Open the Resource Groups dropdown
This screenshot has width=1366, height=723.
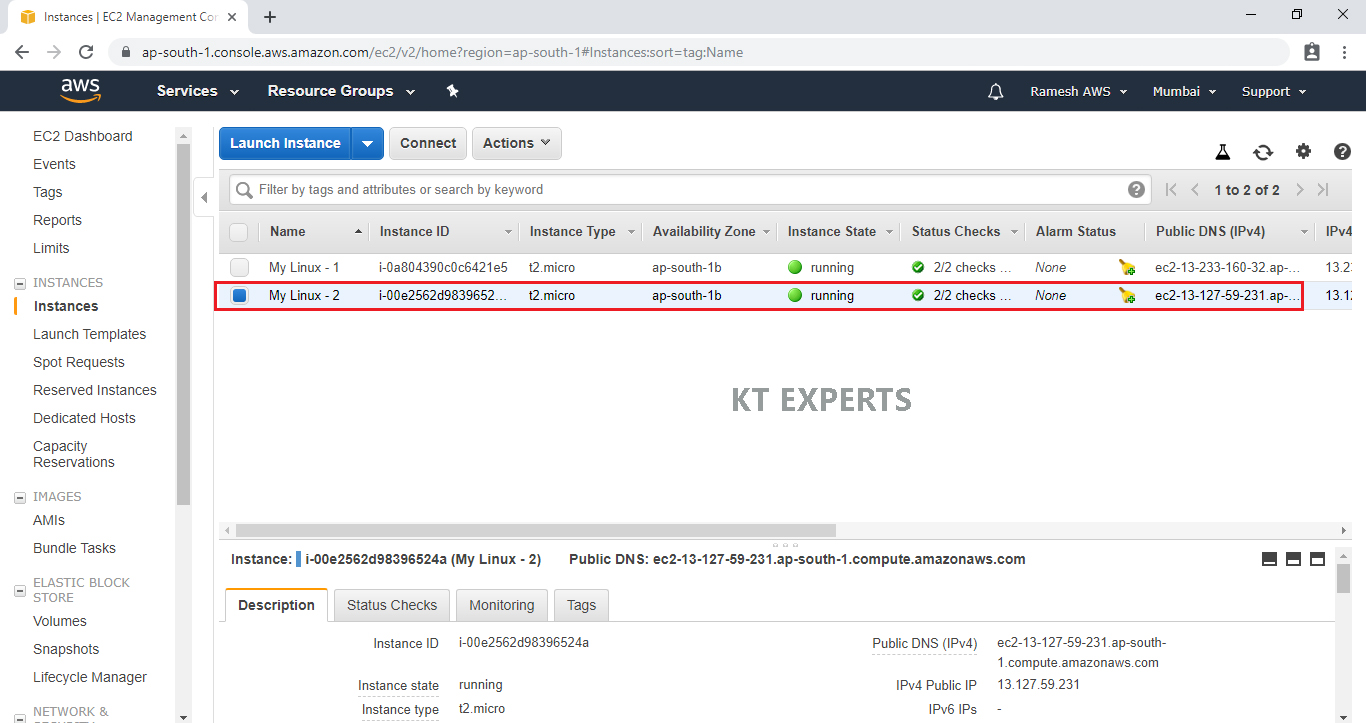point(341,91)
